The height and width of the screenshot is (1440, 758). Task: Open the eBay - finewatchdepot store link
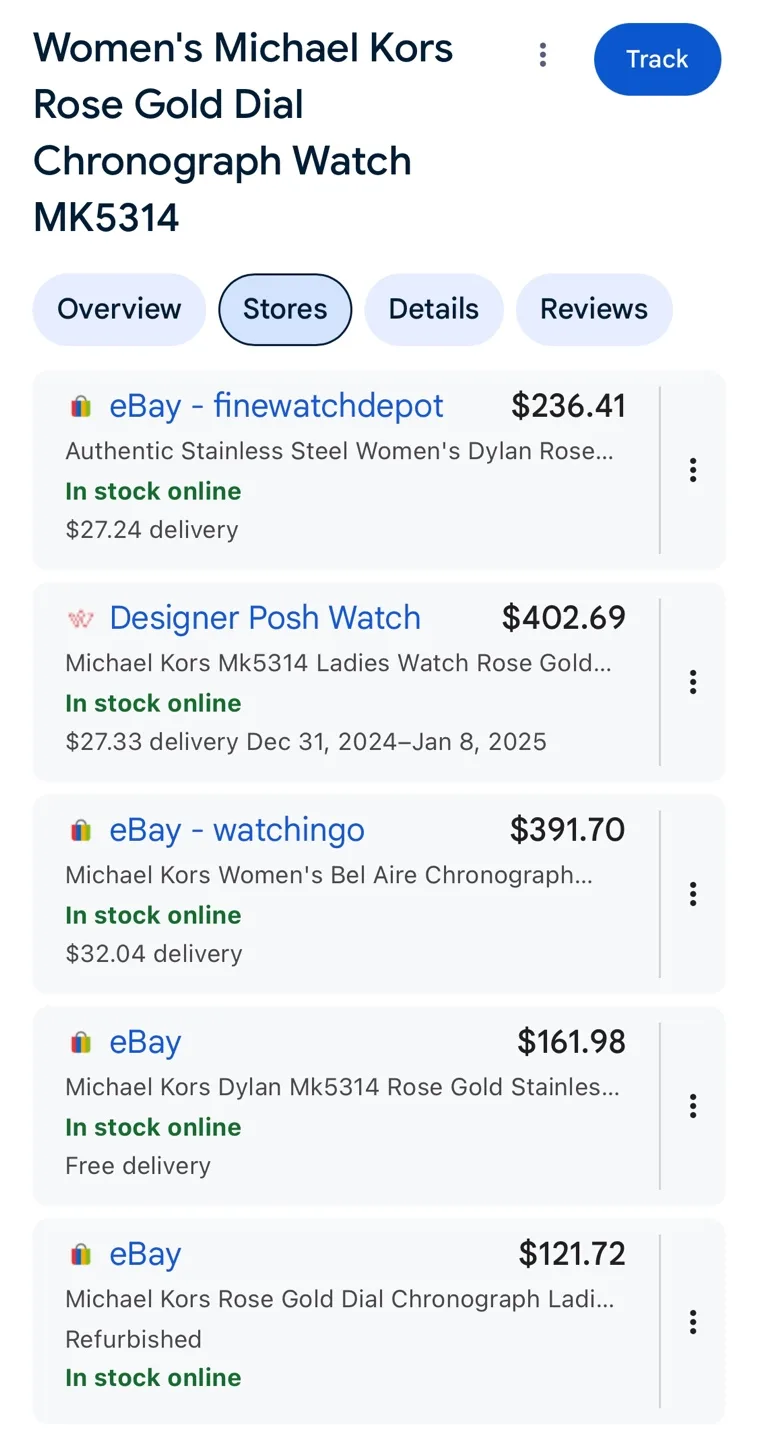click(x=276, y=406)
